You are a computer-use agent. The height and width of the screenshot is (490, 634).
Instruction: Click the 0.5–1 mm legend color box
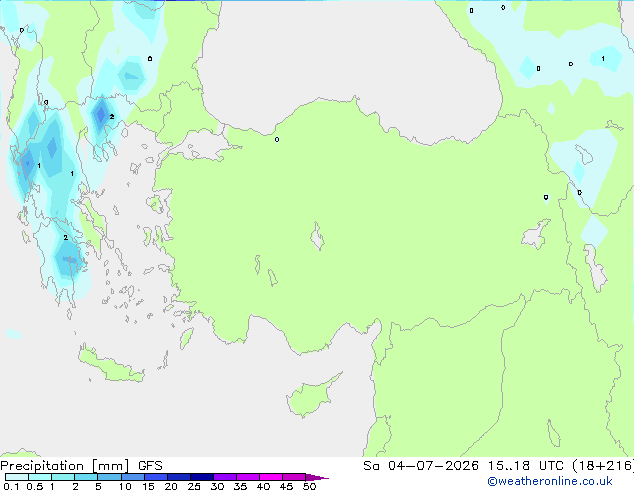pos(40,477)
